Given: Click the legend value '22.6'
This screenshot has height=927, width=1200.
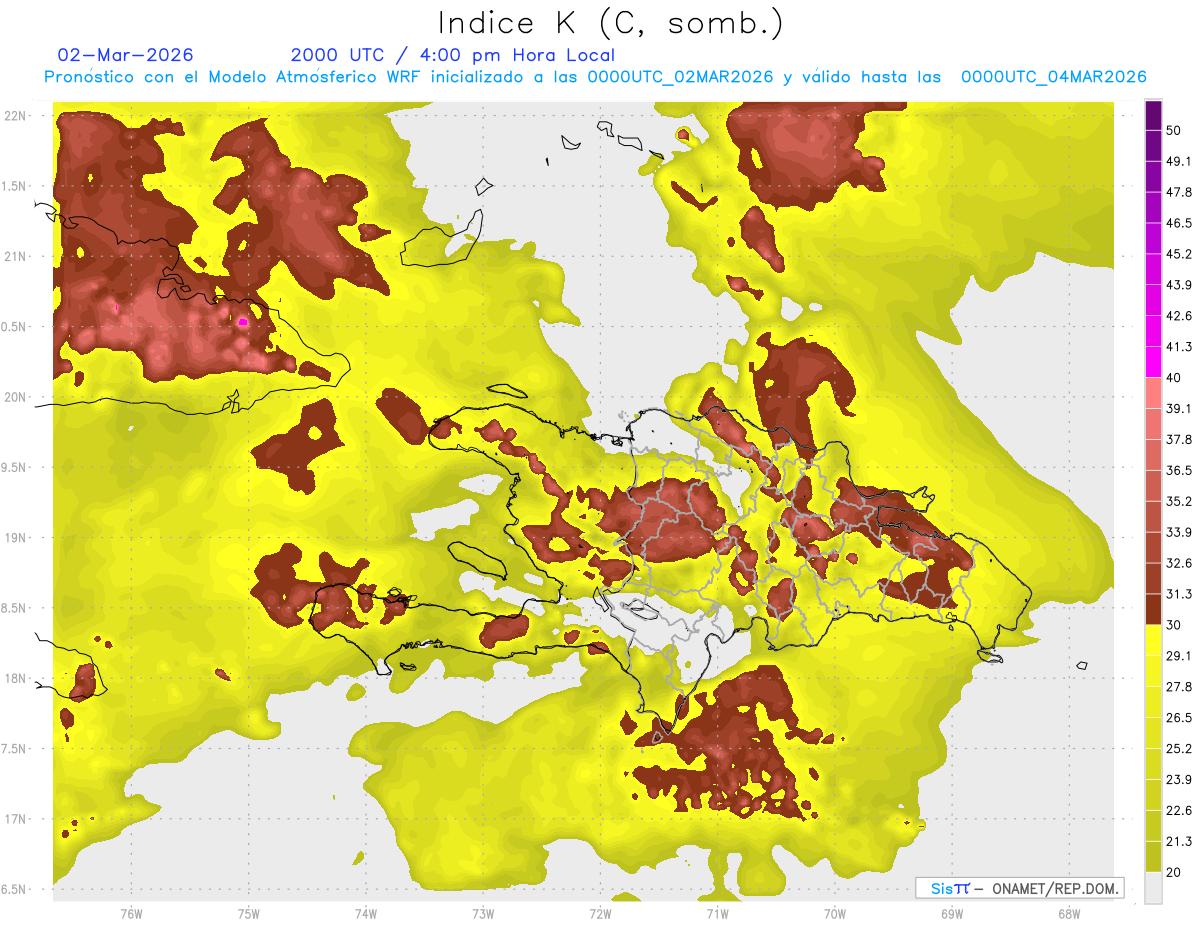Looking at the screenshot, I should click(1179, 811).
